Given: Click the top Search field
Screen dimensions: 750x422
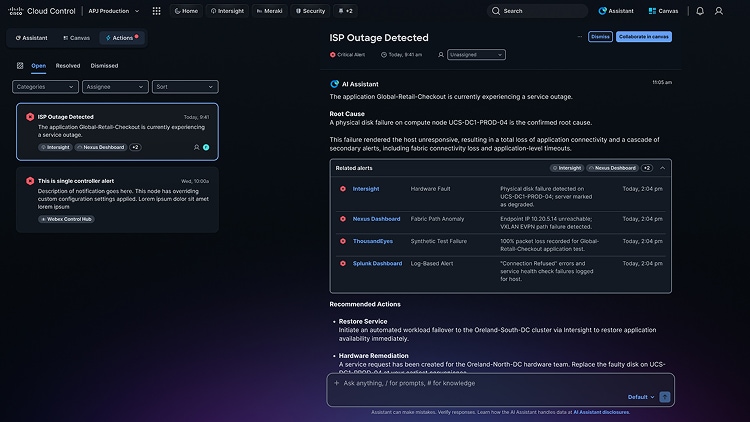Looking at the screenshot, I should (x=538, y=11).
